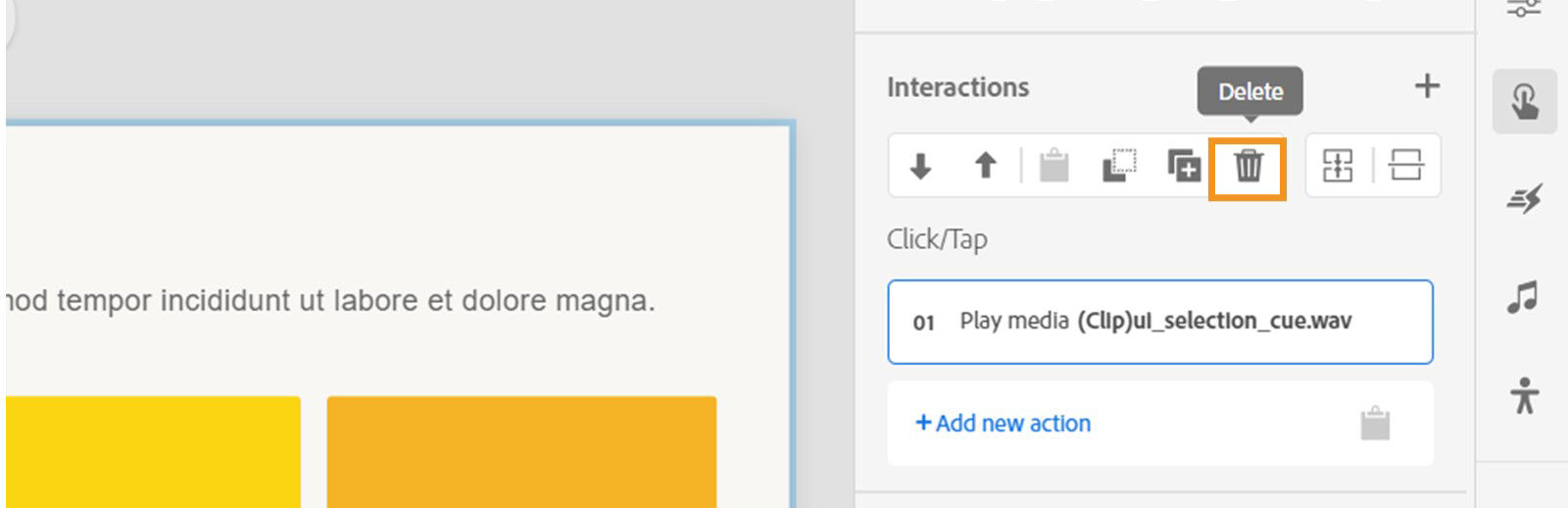Collapse all actions in Interactions toolbar
This screenshot has height=508, width=1568.
point(1405,166)
